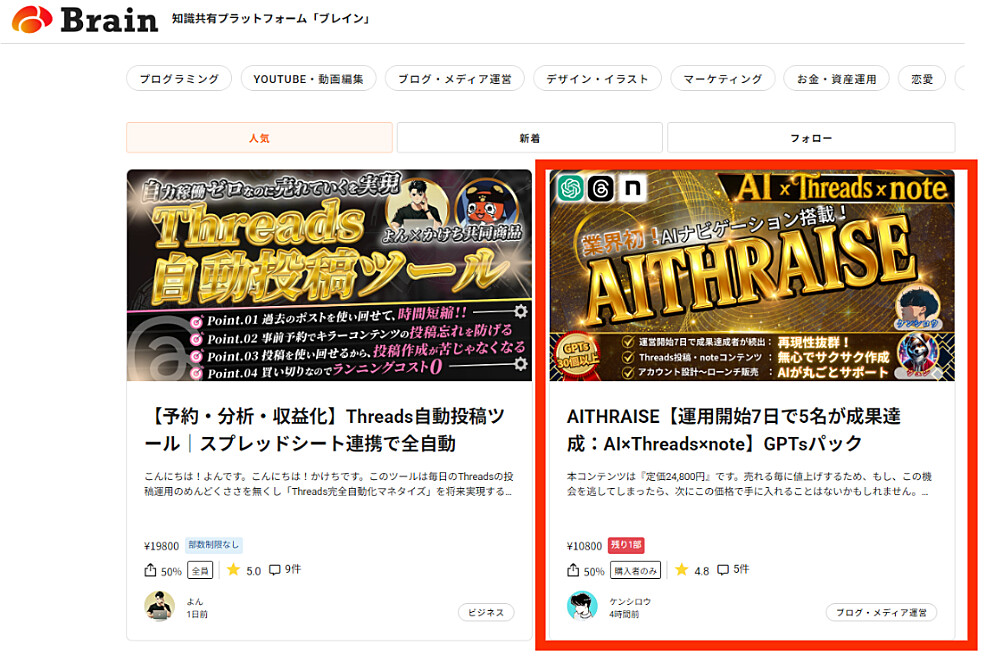Click the ビジネス tag

pos(486,612)
